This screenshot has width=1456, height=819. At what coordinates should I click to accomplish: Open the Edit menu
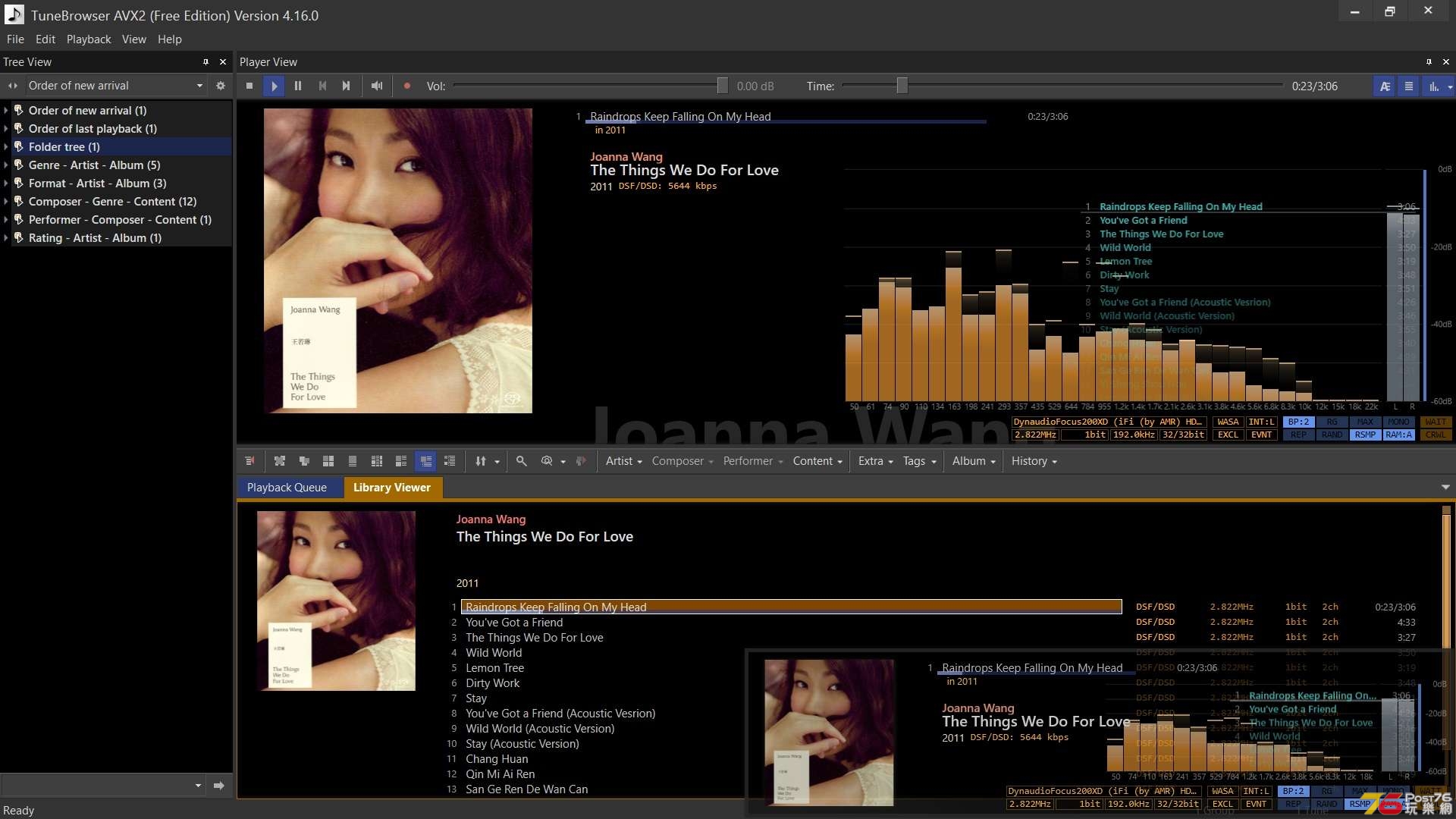click(45, 39)
